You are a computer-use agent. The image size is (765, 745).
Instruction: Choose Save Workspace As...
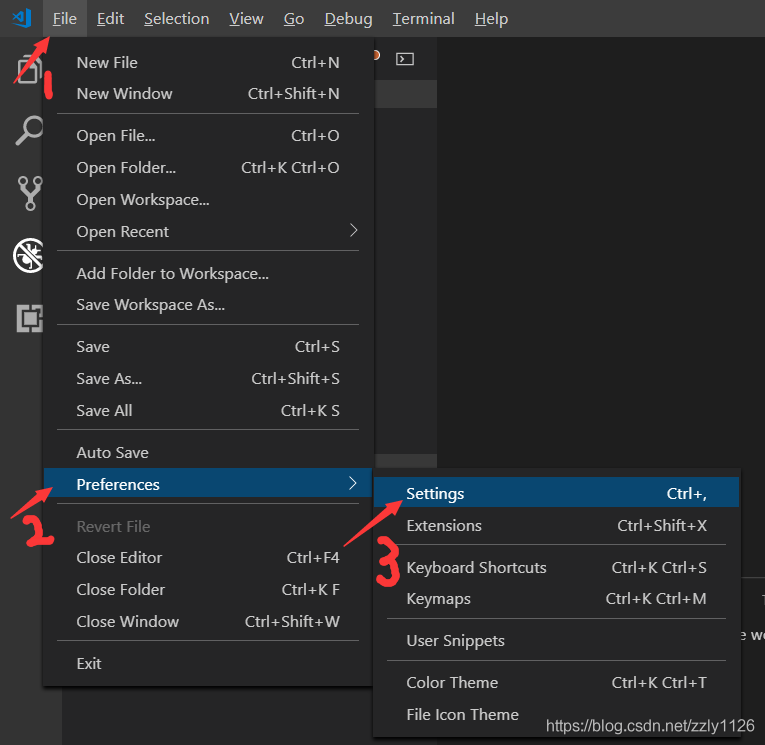[208, 304]
